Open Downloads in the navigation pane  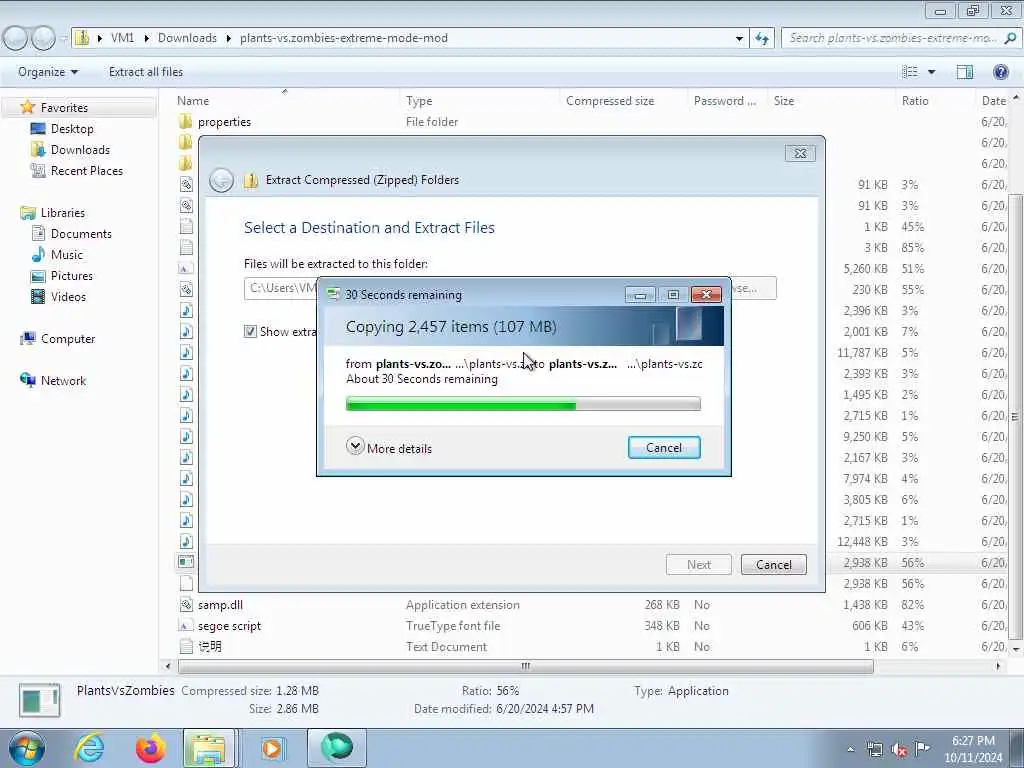[x=80, y=150]
